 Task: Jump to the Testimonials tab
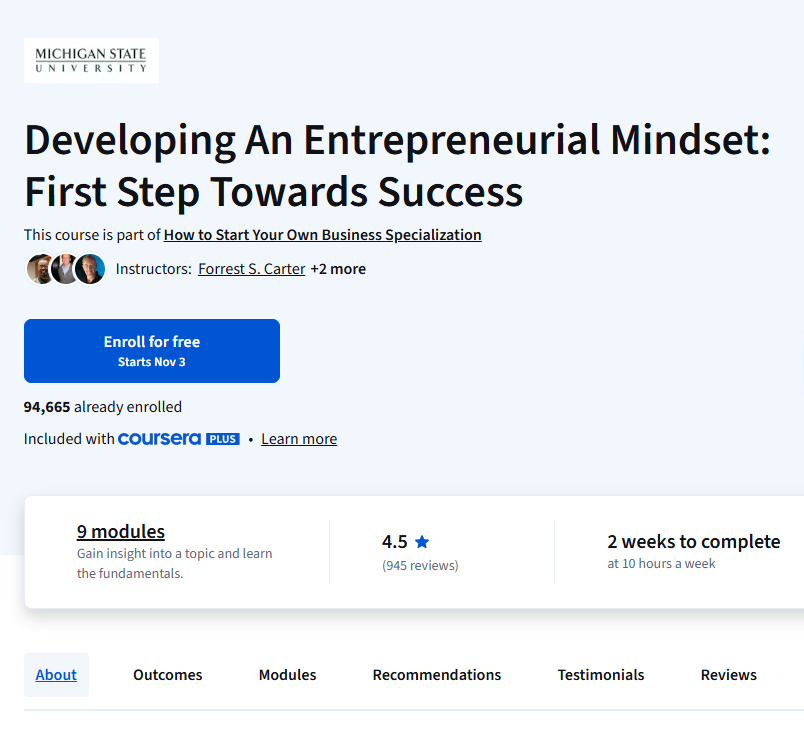point(601,675)
